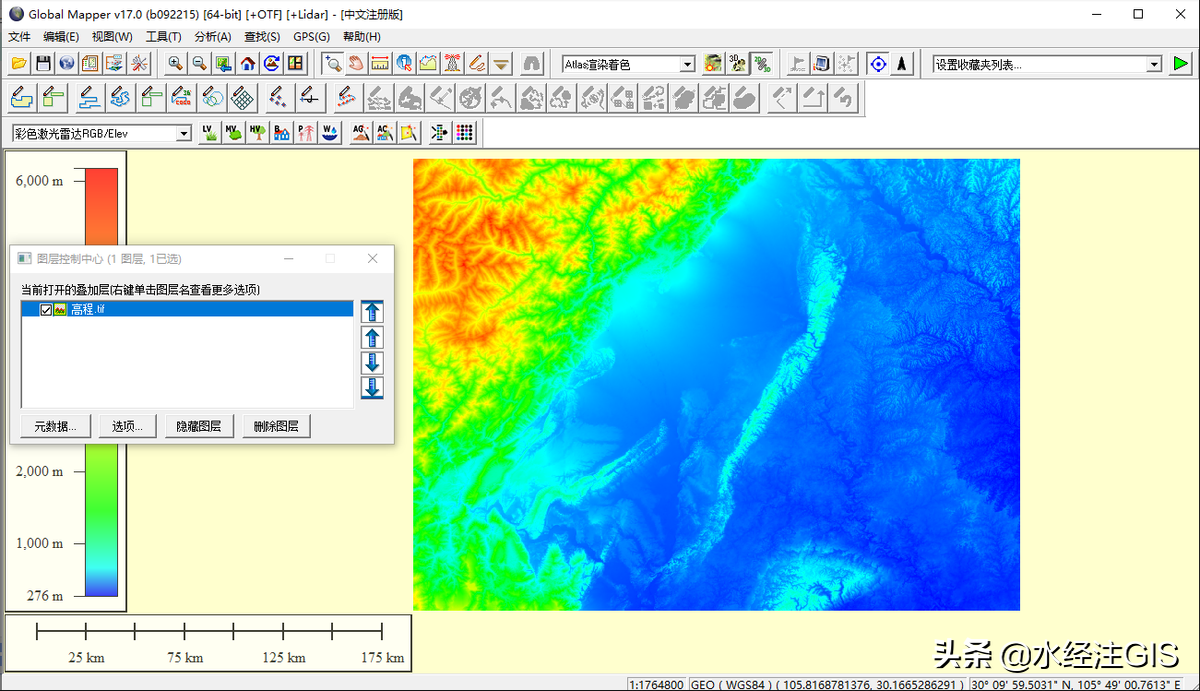Click the create grid feature icon
The height and width of the screenshot is (691, 1200).
coord(242,97)
